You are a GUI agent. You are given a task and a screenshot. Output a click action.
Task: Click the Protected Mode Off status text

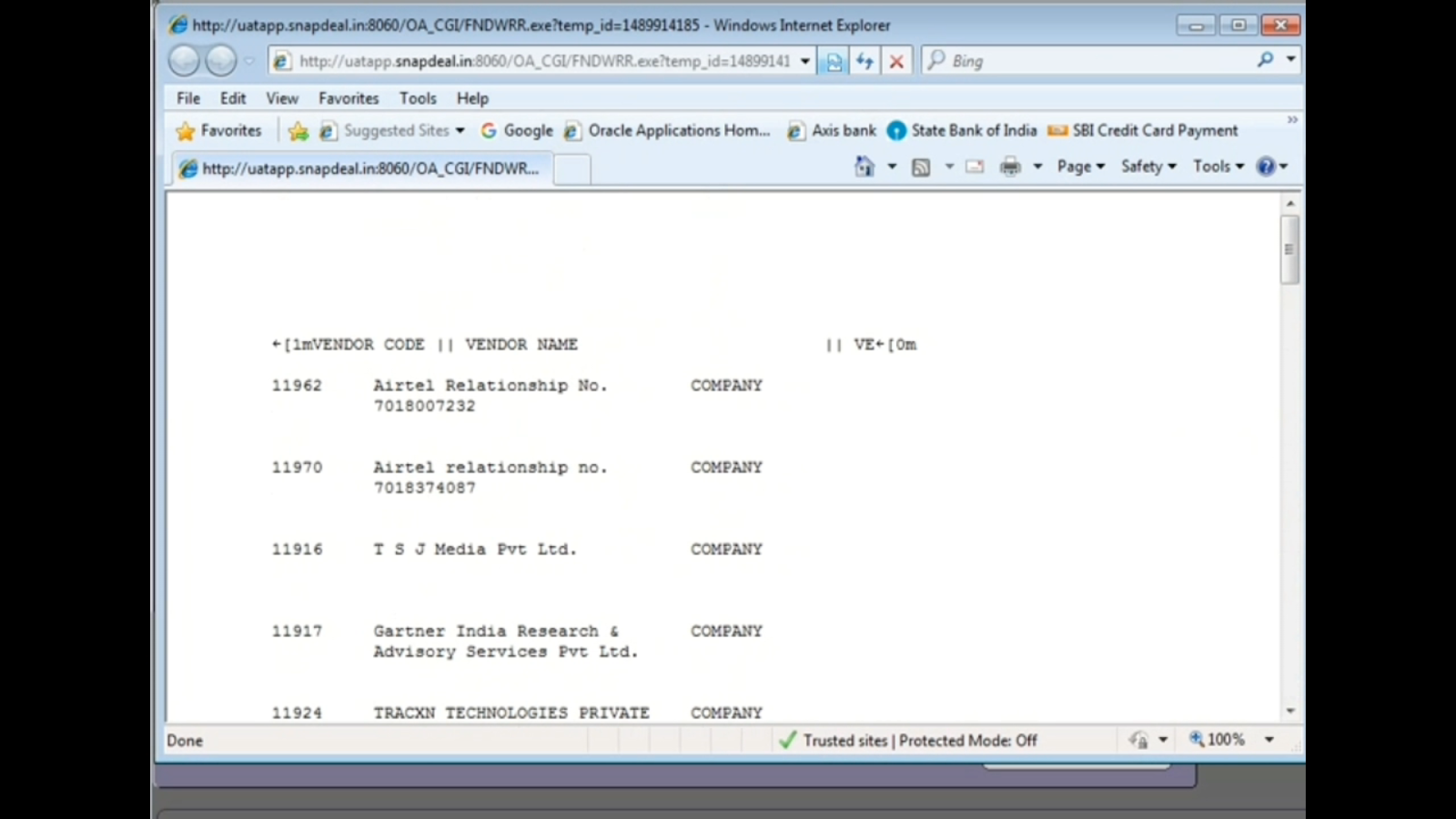pyautogui.click(x=967, y=740)
